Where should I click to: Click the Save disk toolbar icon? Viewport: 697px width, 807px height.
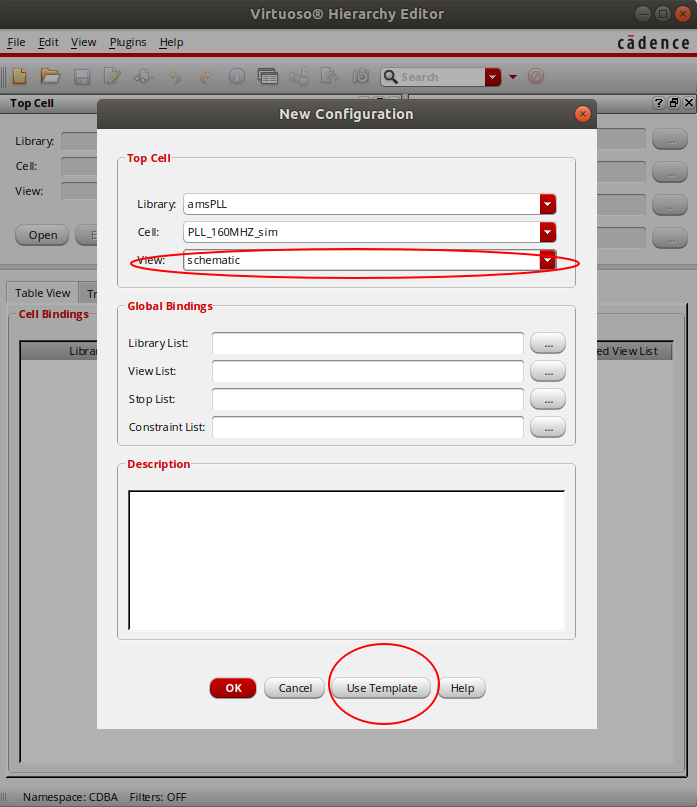click(x=82, y=77)
